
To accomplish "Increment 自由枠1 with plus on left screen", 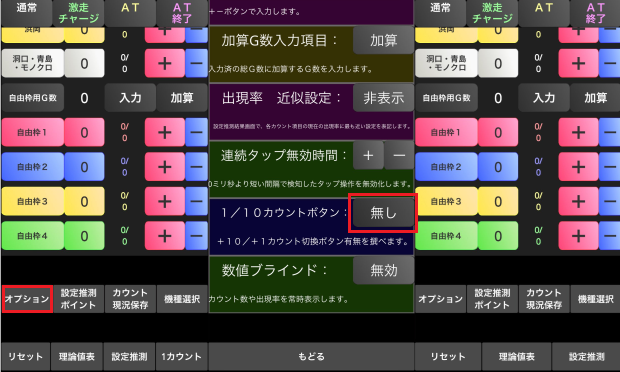I will [164, 132].
